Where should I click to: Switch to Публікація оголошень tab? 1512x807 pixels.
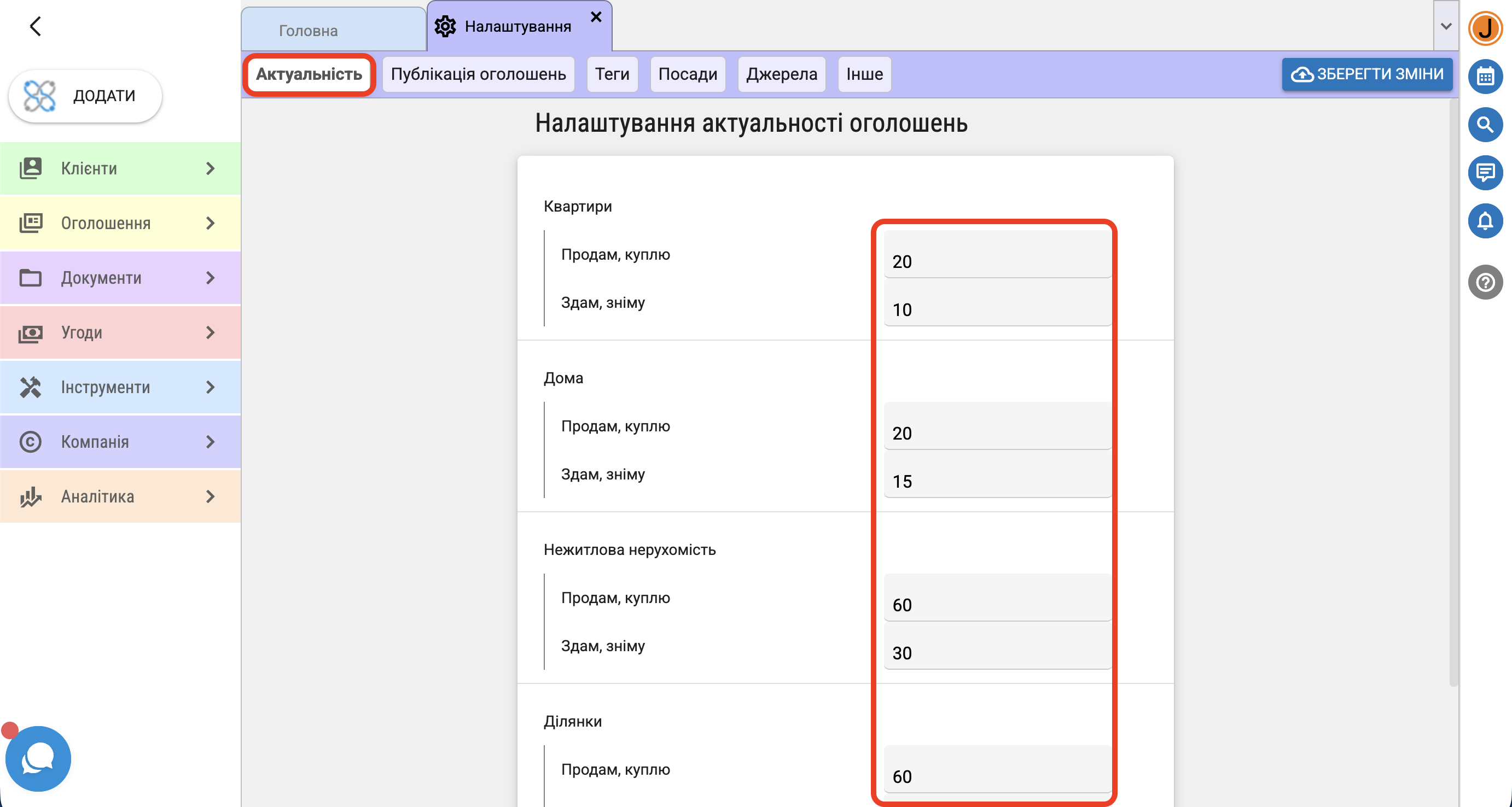pos(478,74)
